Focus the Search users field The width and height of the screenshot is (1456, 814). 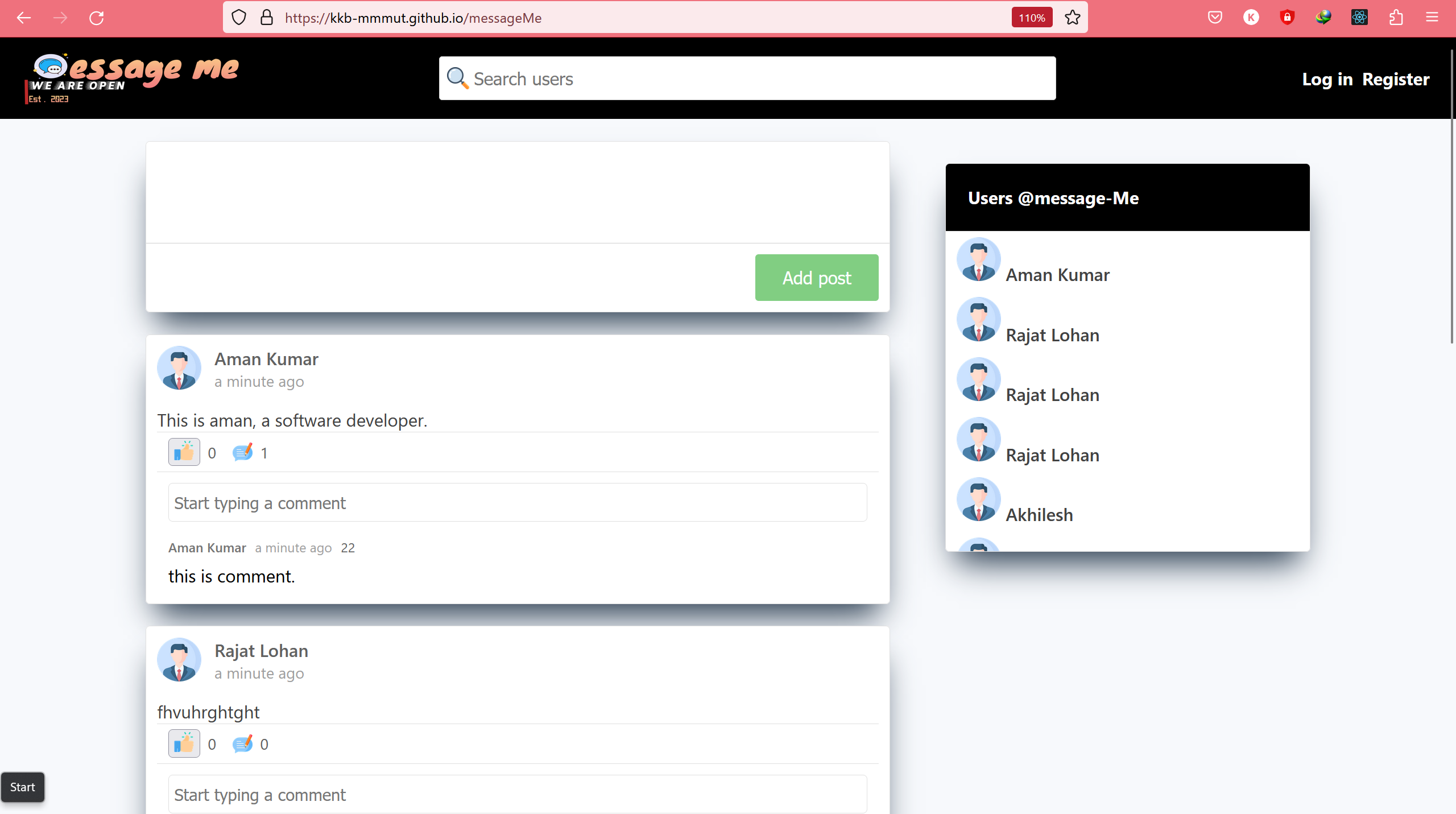click(747, 78)
